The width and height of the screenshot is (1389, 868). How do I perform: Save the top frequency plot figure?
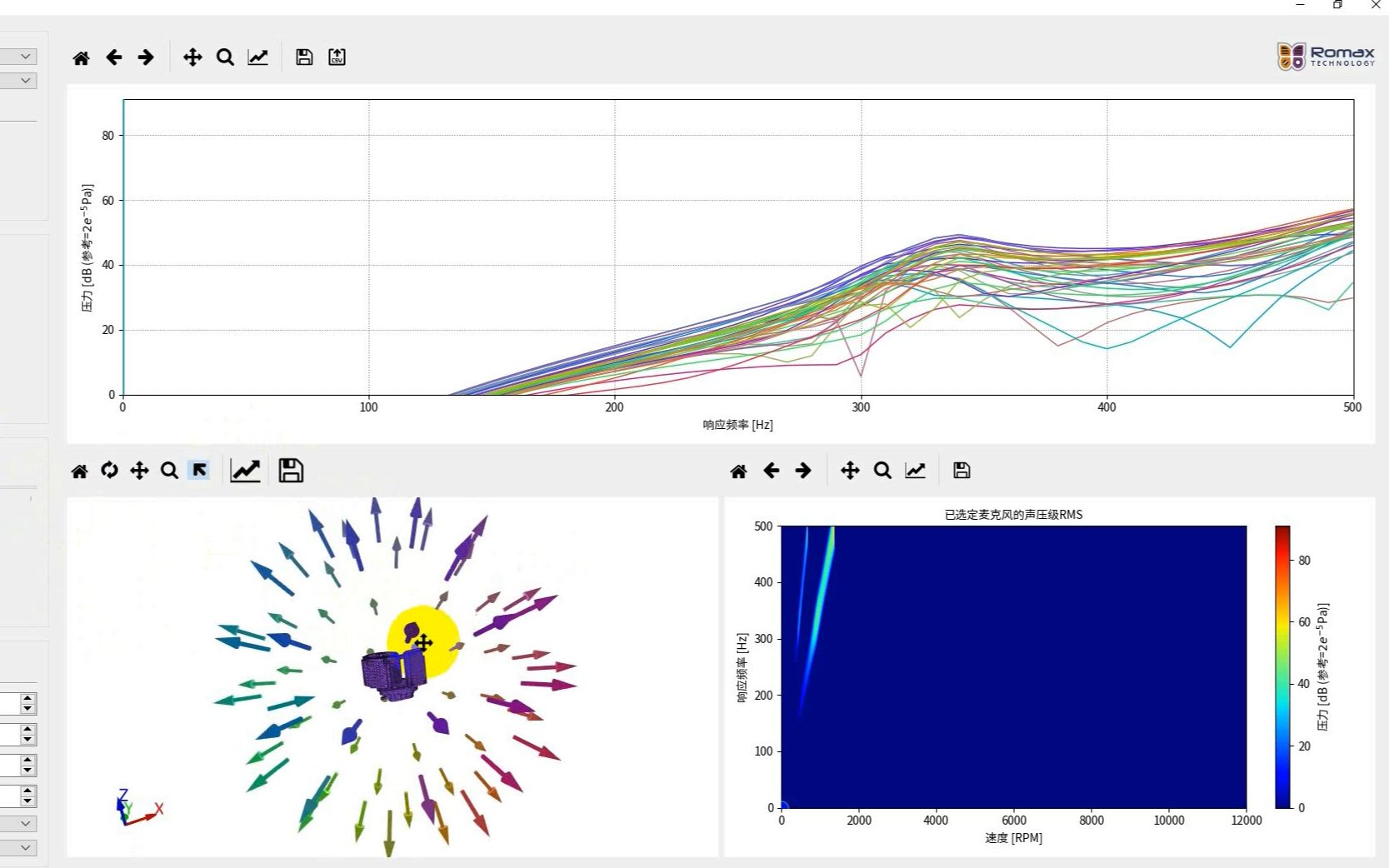point(304,57)
